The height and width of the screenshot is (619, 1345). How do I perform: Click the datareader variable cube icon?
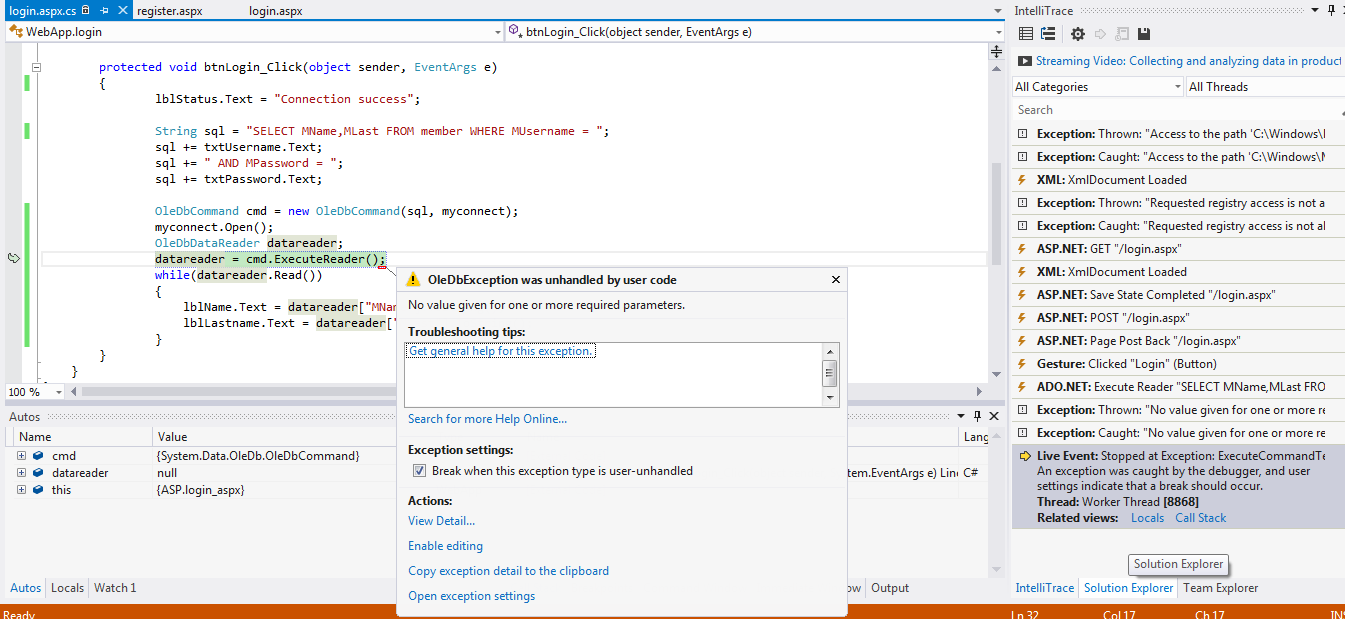click(38, 473)
